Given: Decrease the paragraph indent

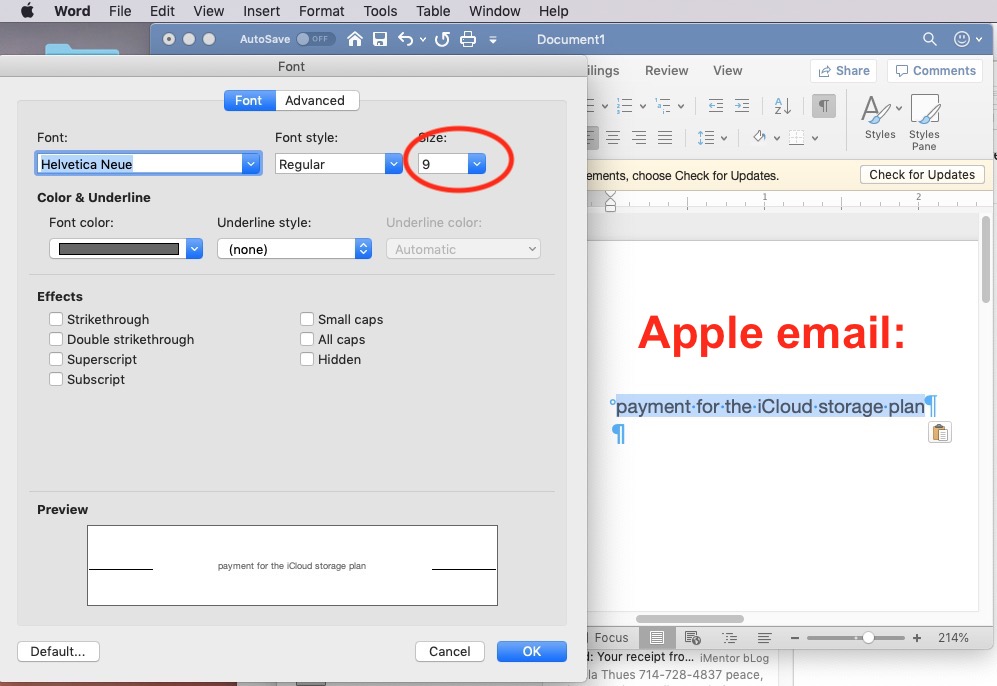Looking at the screenshot, I should click(716, 106).
